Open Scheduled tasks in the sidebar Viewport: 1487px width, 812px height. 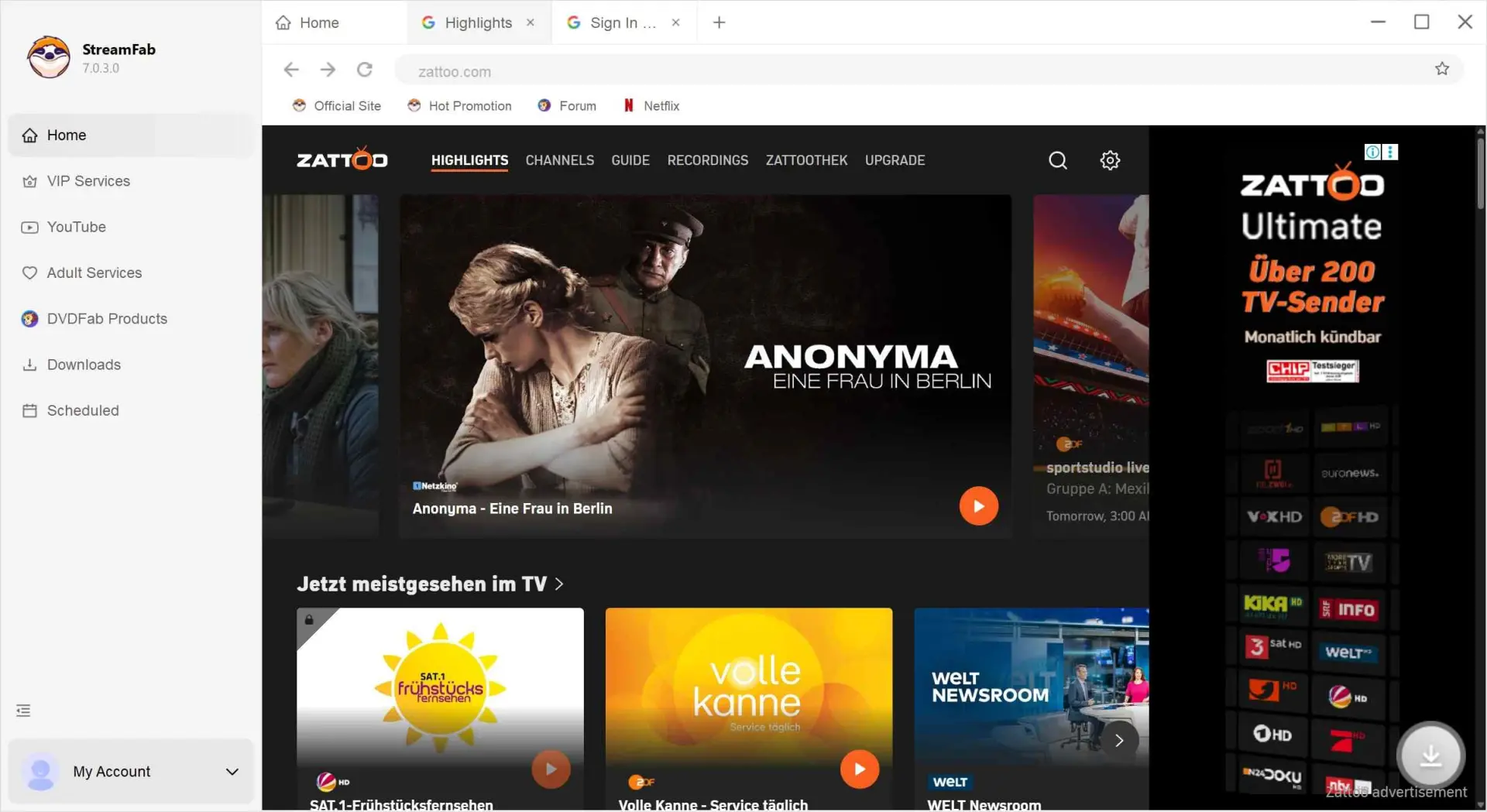coord(131,410)
